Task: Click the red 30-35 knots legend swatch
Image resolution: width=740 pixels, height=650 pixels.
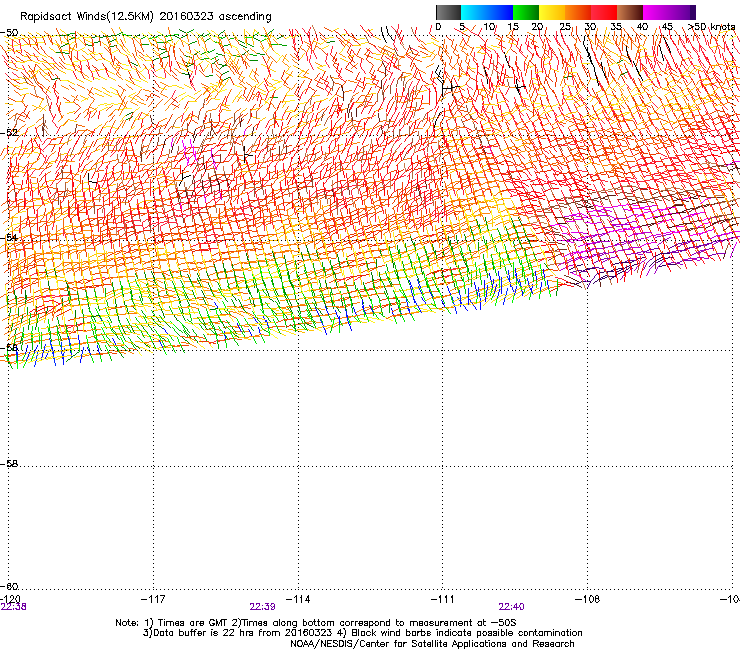Action: click(x=604, y=12)
